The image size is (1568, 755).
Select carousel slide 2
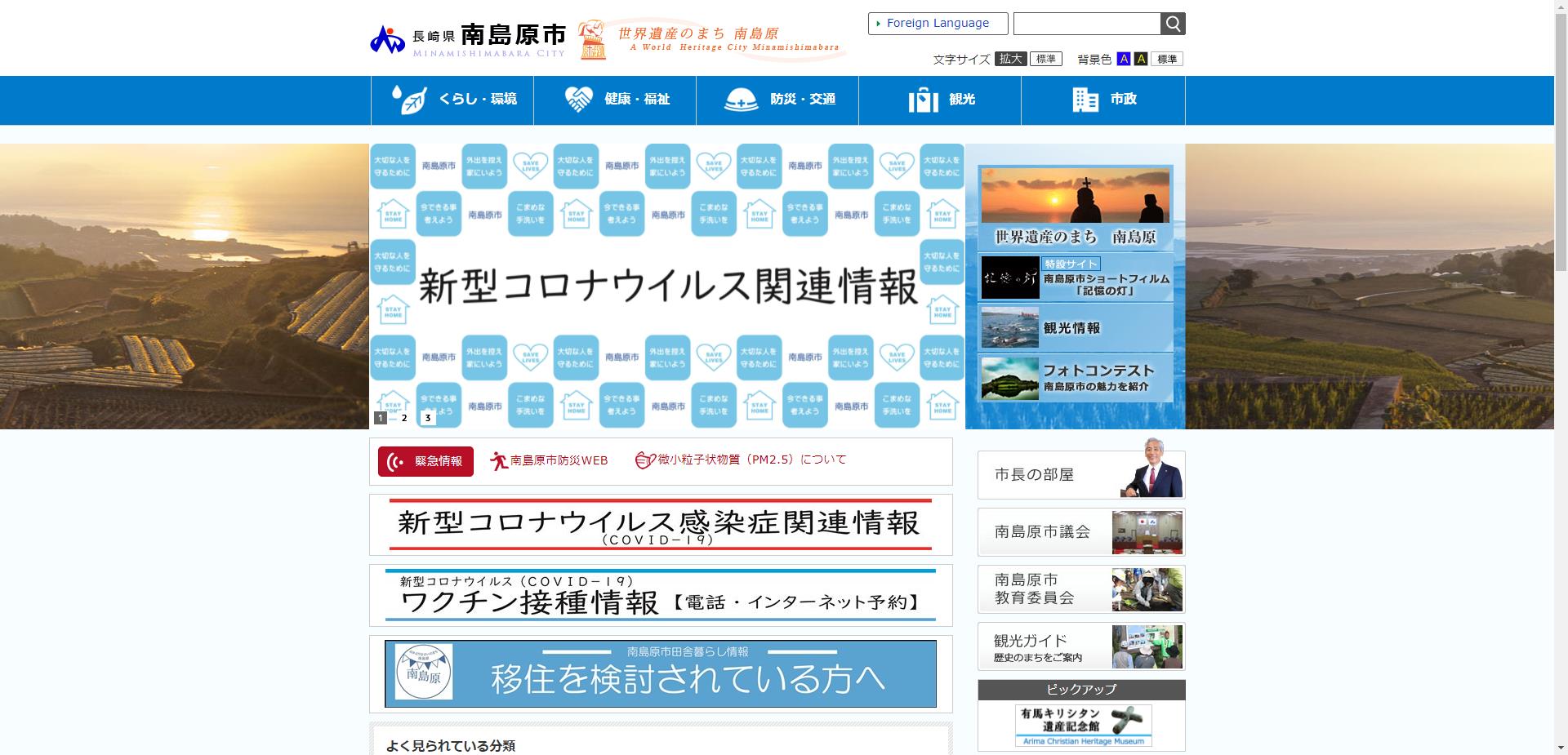point(403,417)
